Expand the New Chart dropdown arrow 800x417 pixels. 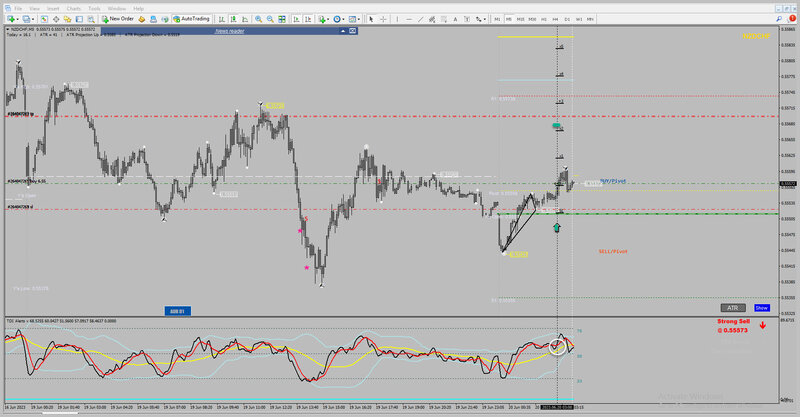point(17,19)
